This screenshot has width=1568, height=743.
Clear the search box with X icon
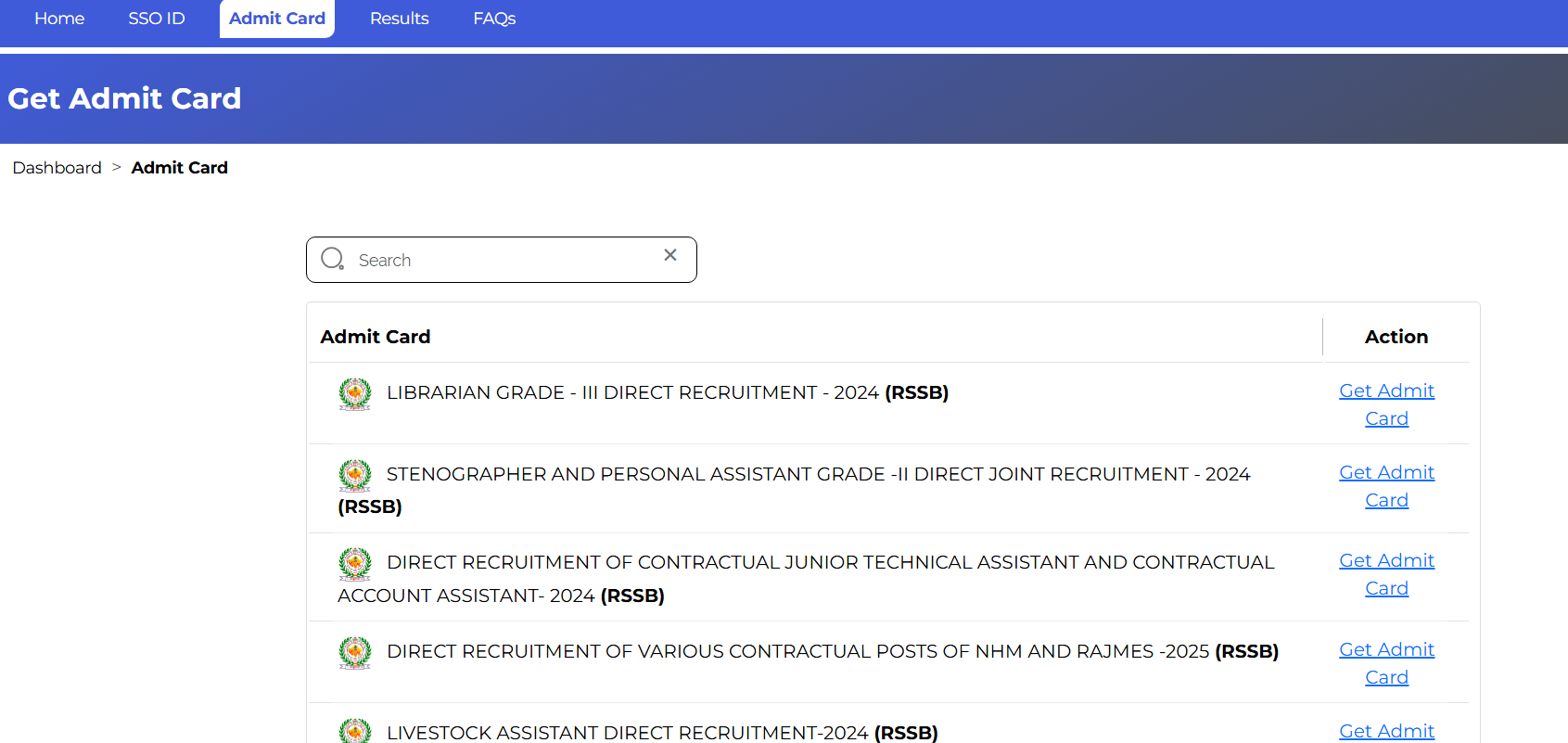click(670, 255)
